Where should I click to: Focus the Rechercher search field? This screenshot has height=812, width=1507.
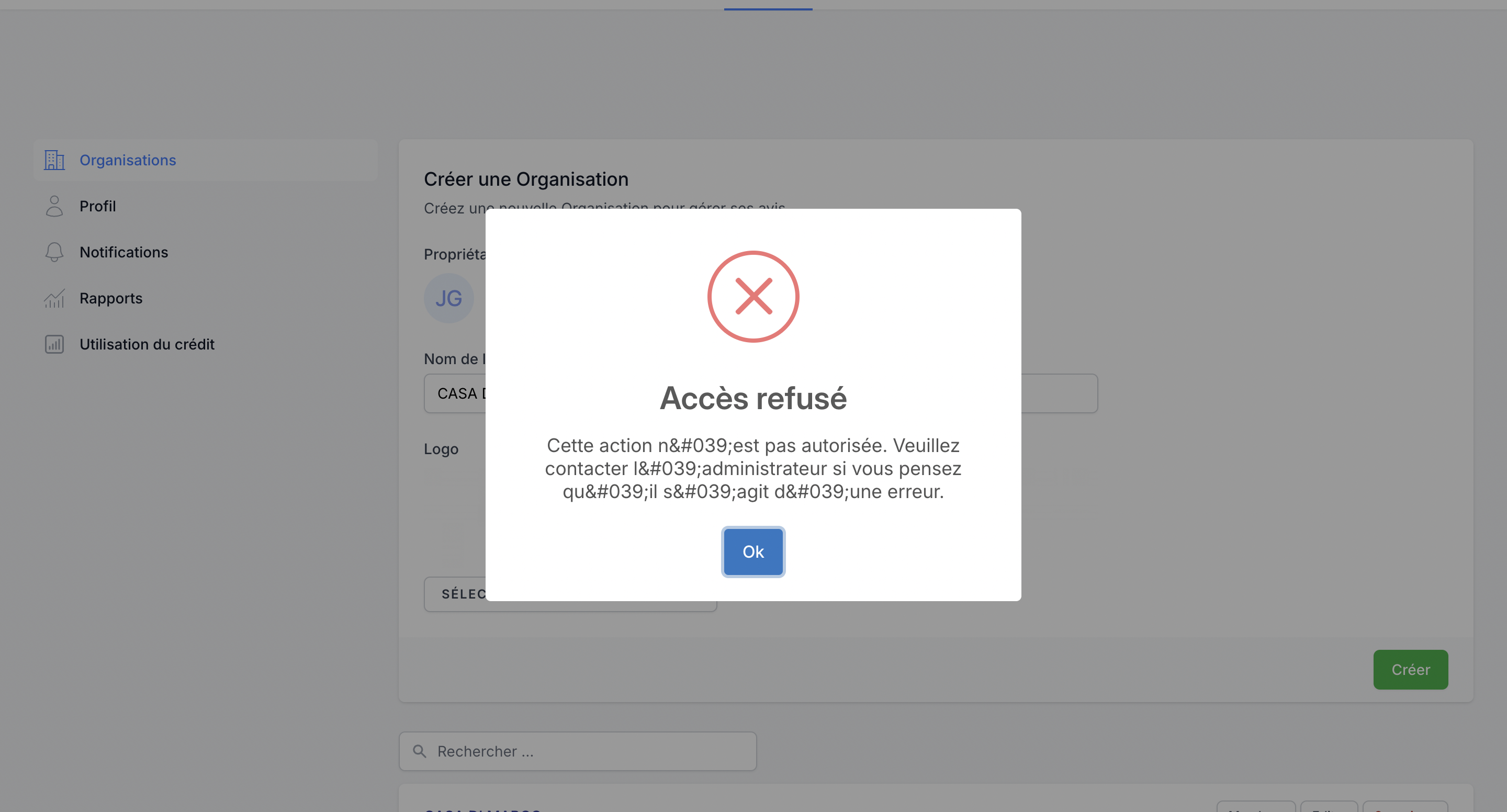[x=591, y=751]
